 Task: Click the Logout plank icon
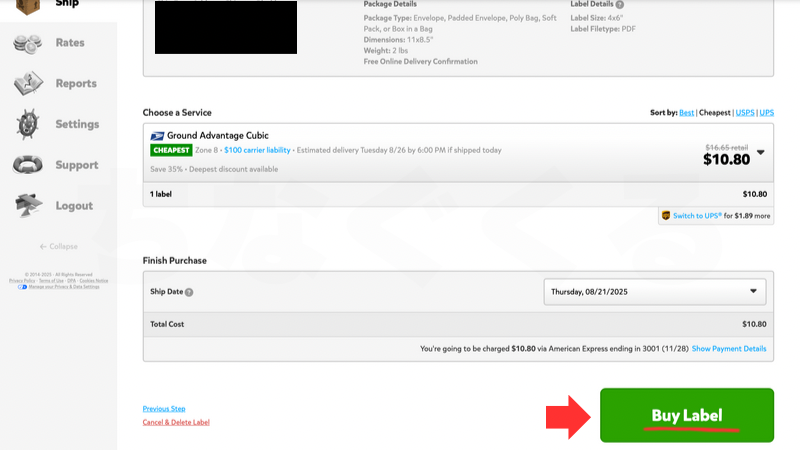point(27,206)
